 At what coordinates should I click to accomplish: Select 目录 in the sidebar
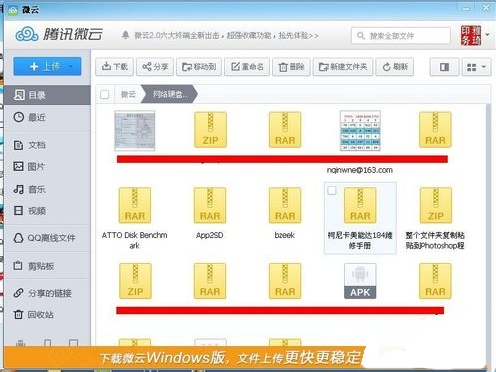tap(47, 95)
